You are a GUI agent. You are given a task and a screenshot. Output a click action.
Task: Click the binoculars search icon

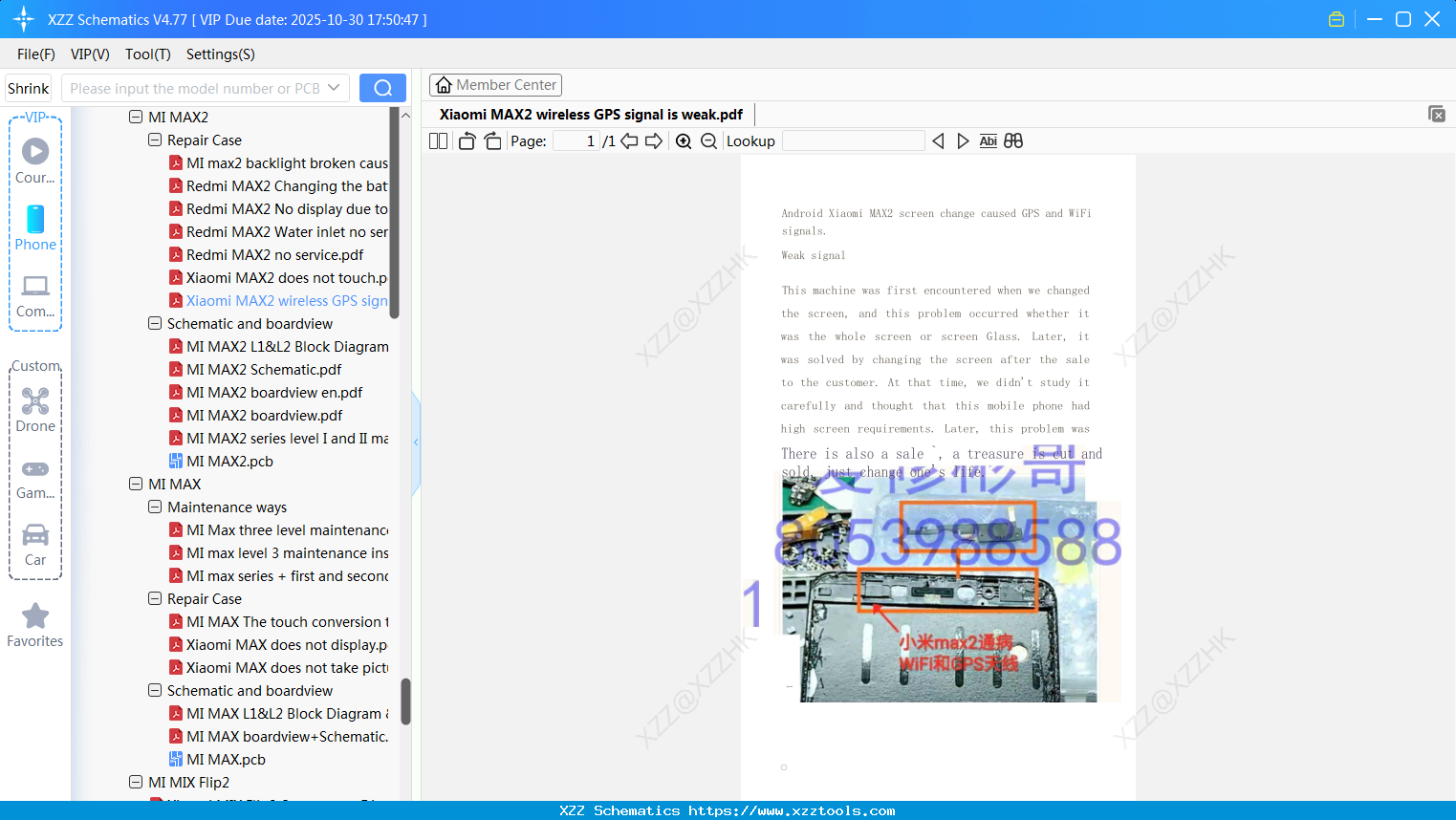[1013, 141]
